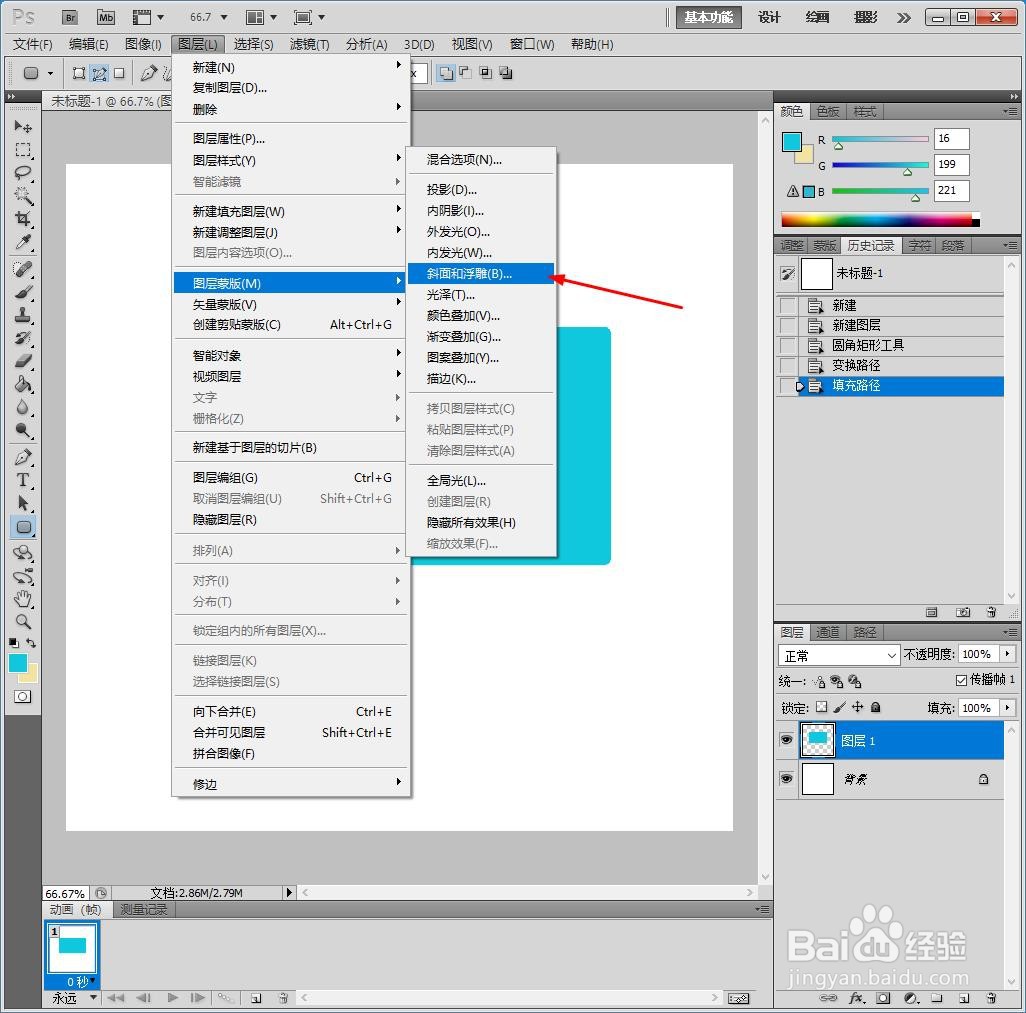Select the Paint Bucket tool

(23, 383)
